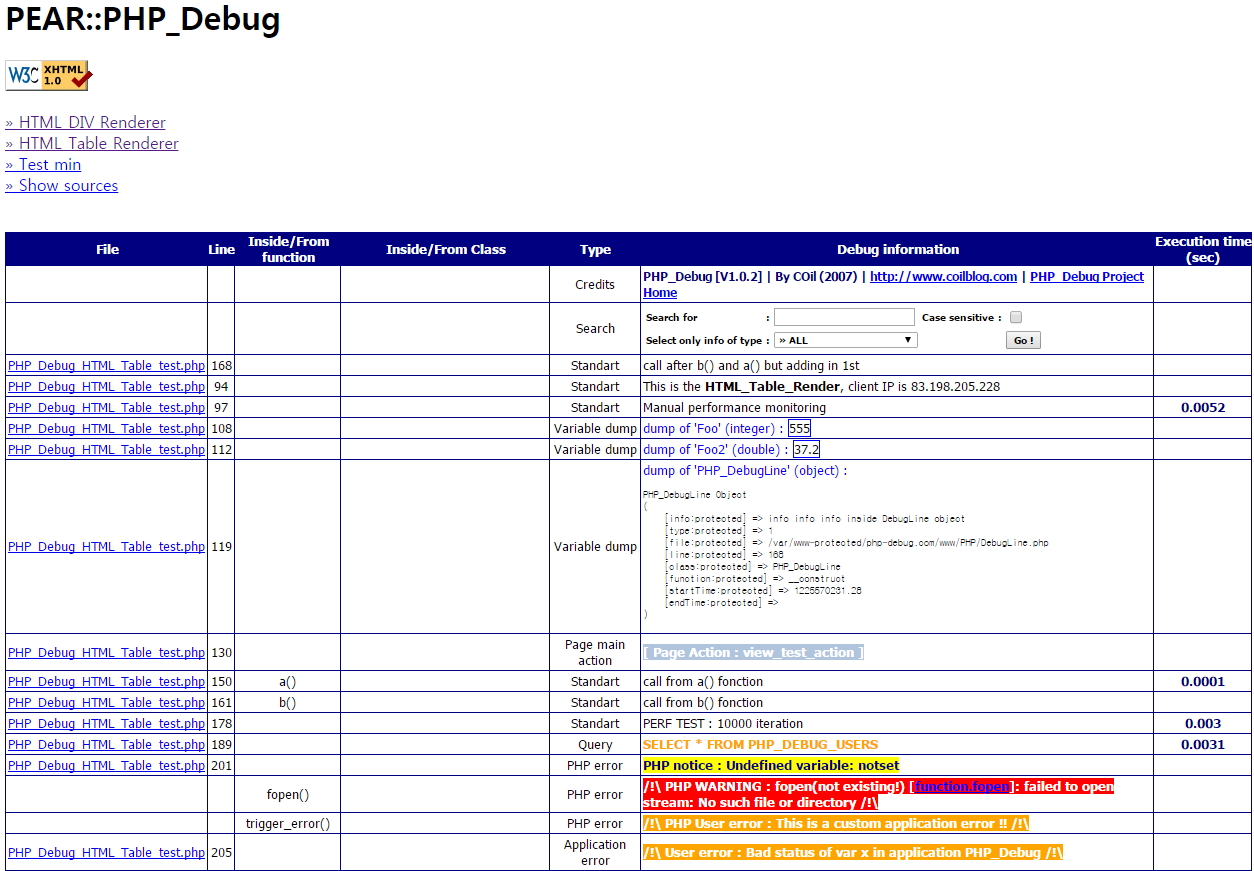
Task: Click the Application error type cell
Action: 595,853
